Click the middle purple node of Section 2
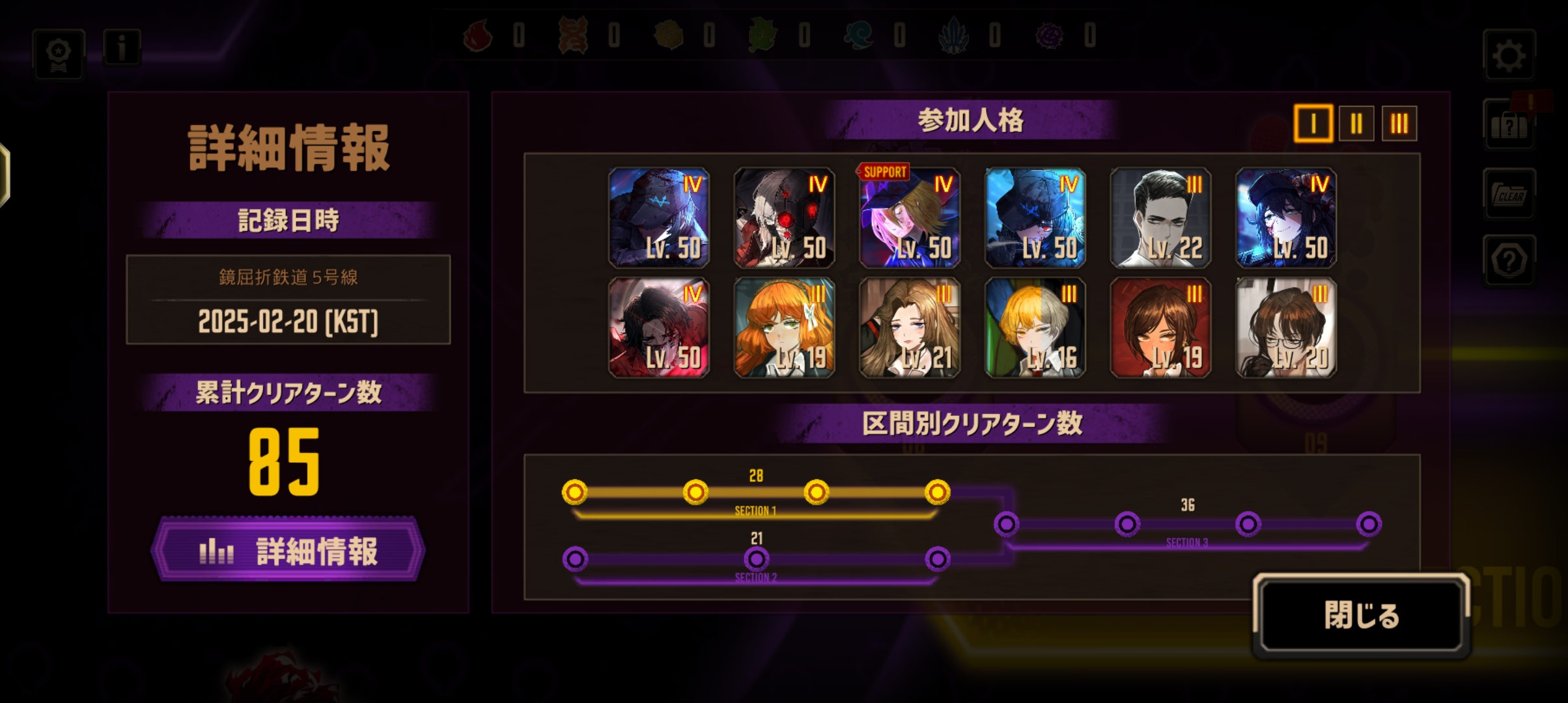 click(756, 558)
